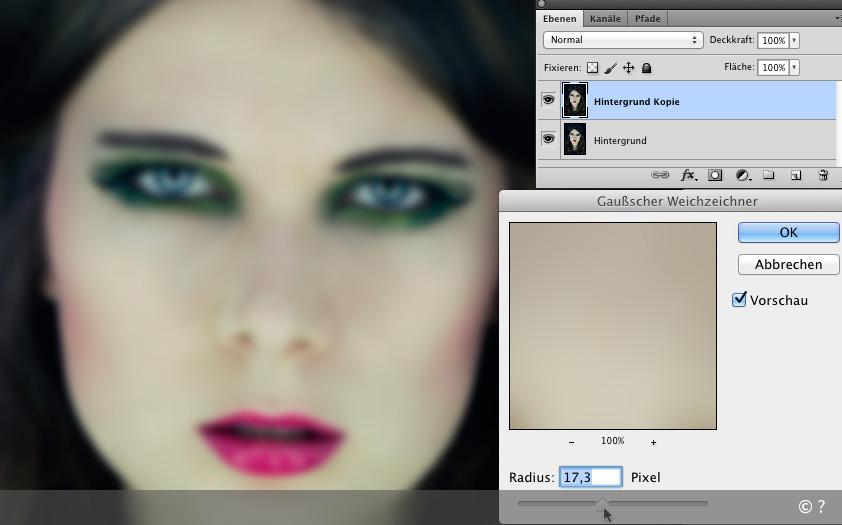Screen dimensions: 842x525
Task: Toggle lock transparent pixels icon
Action: click(x=592, y=68)
